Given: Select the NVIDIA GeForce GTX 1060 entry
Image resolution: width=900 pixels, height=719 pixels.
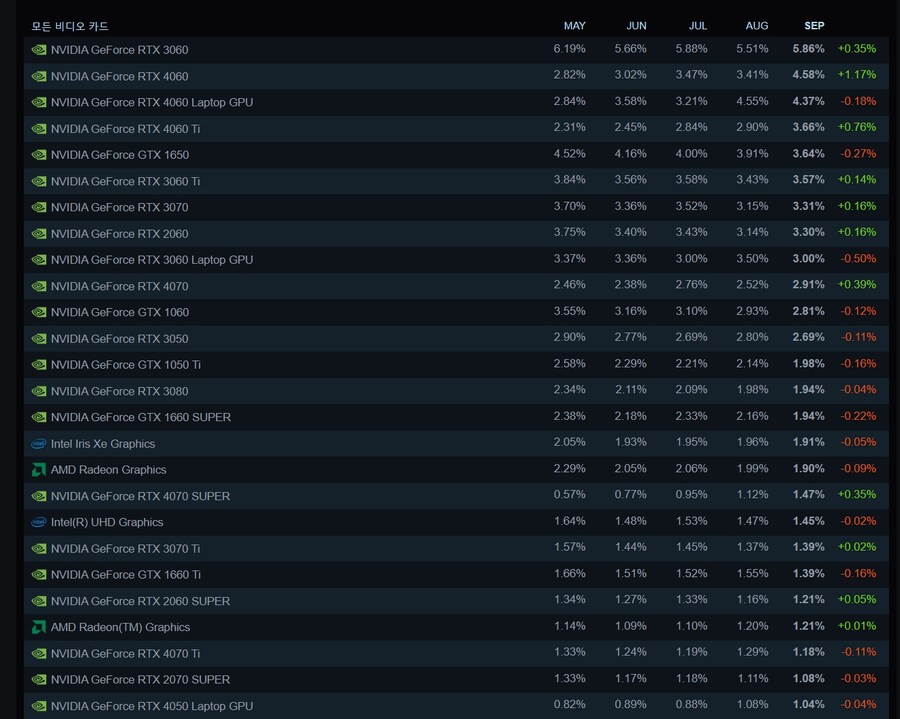Looking at the screenshot, I should coord(456,312).
